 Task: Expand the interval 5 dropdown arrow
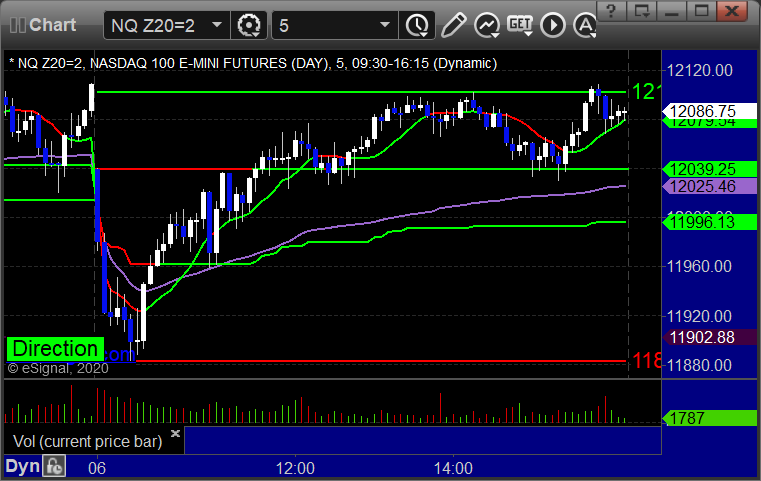point(384,24)
